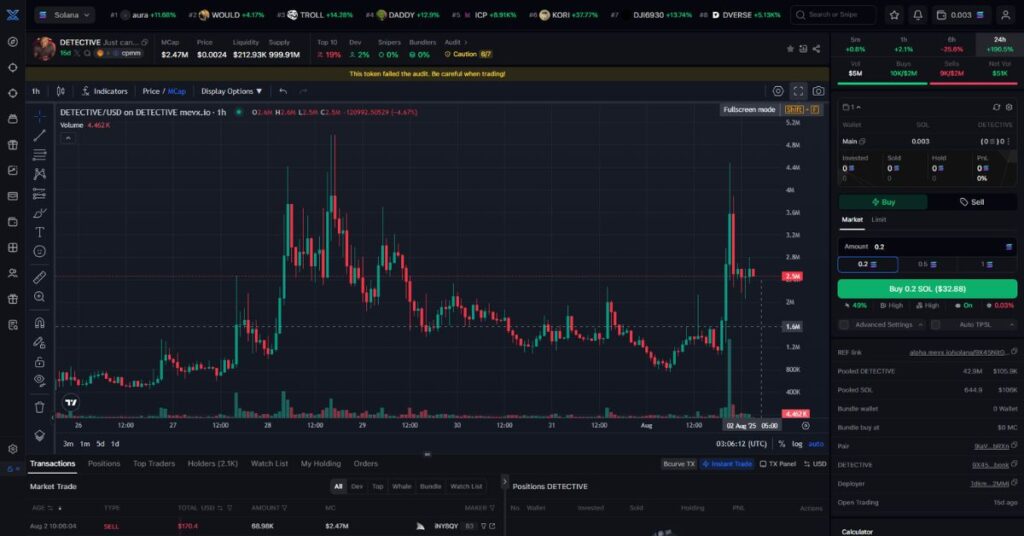
Task: Share the DETECTIVE token page
Action: 816,49
